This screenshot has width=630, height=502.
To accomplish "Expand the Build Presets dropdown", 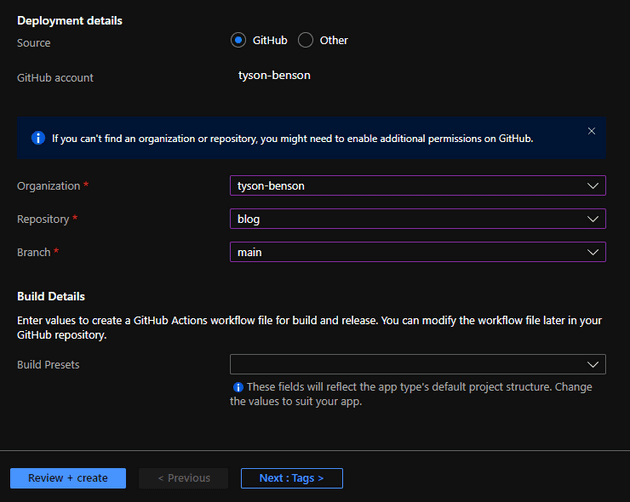I will point(418,365).
